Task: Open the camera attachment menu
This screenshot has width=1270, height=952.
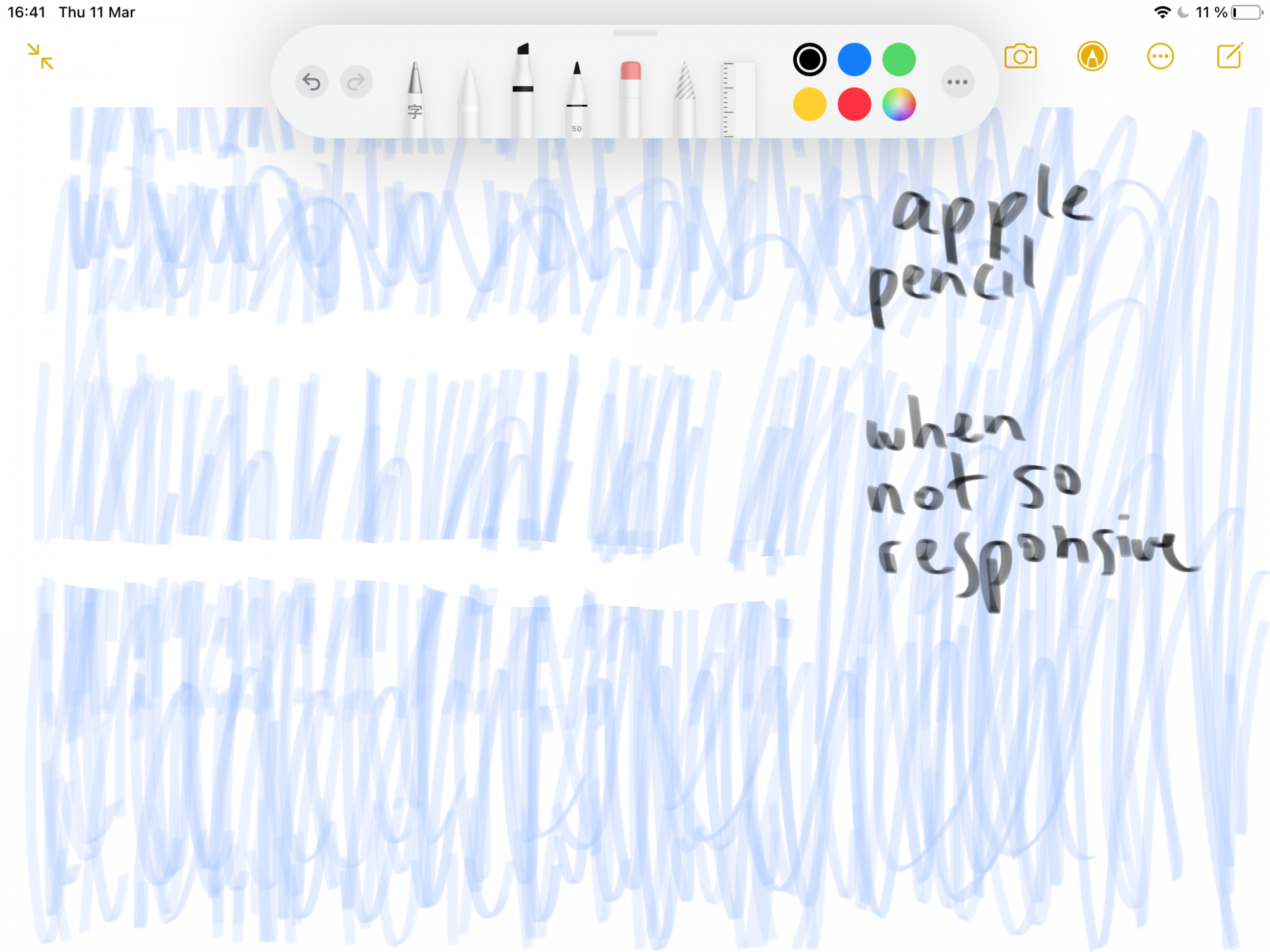Action: (x=1020, y=56)
